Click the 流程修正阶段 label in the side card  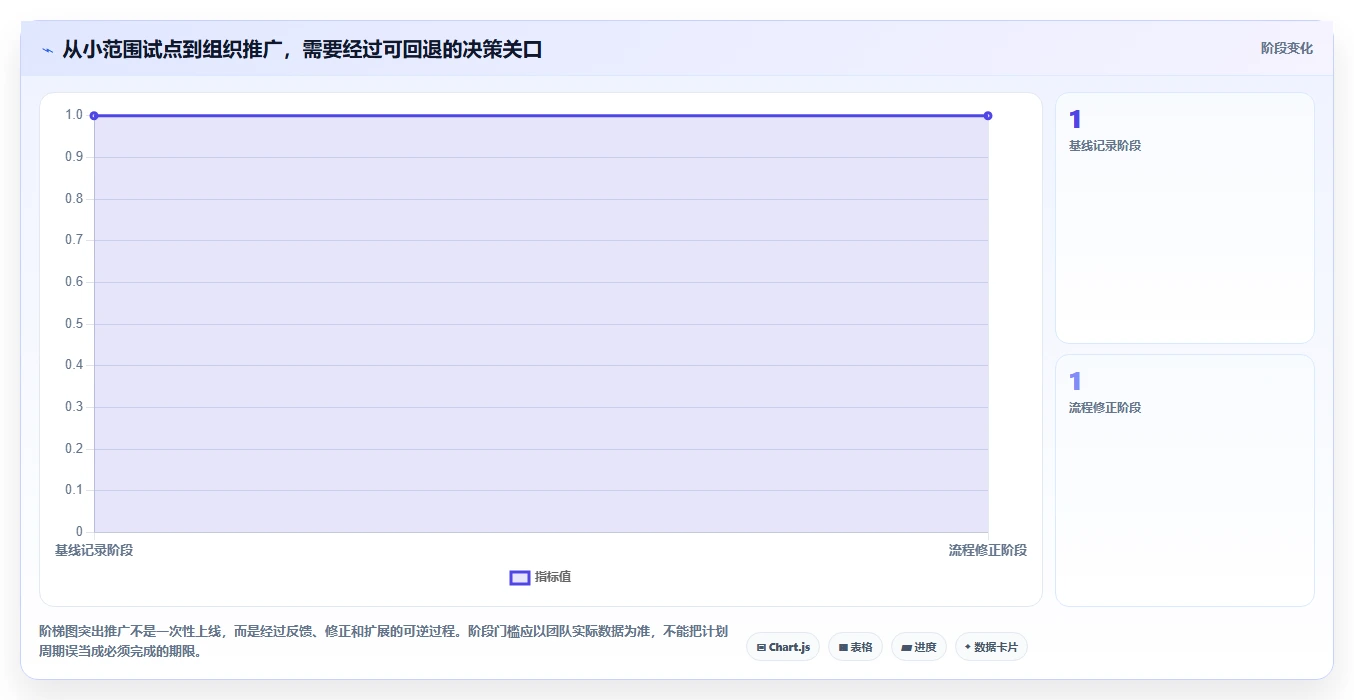tap(1105, 408)
